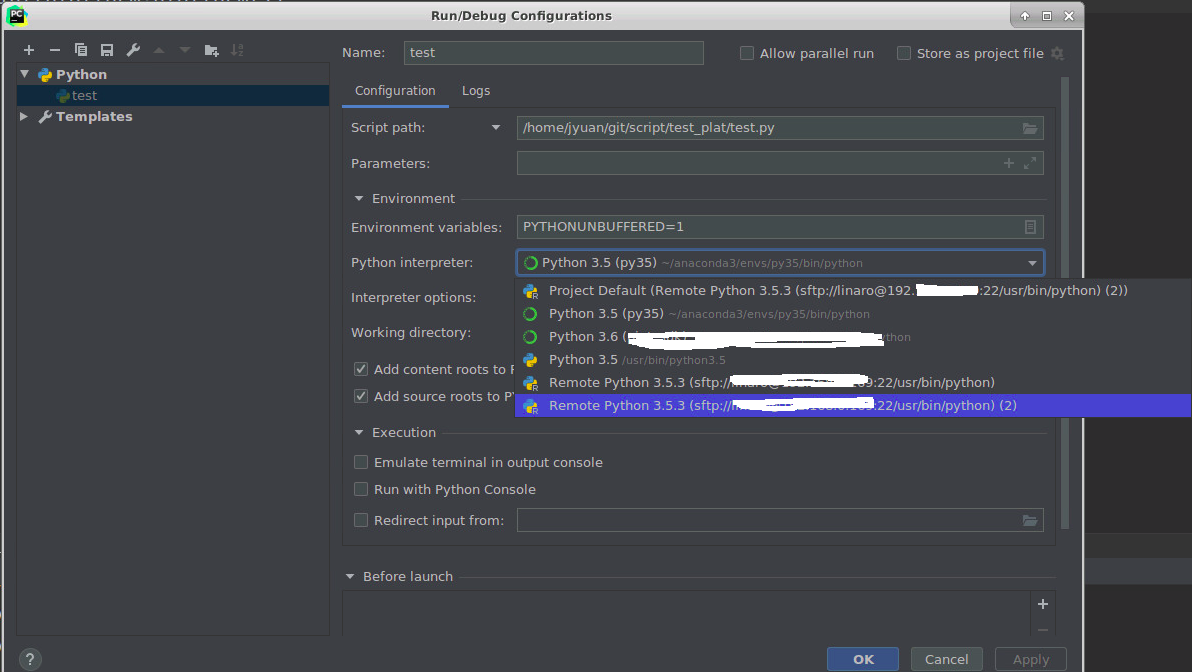Remove before launch task minus icon
Screen dimensions: 1192x672
[x=1043, y=630]
